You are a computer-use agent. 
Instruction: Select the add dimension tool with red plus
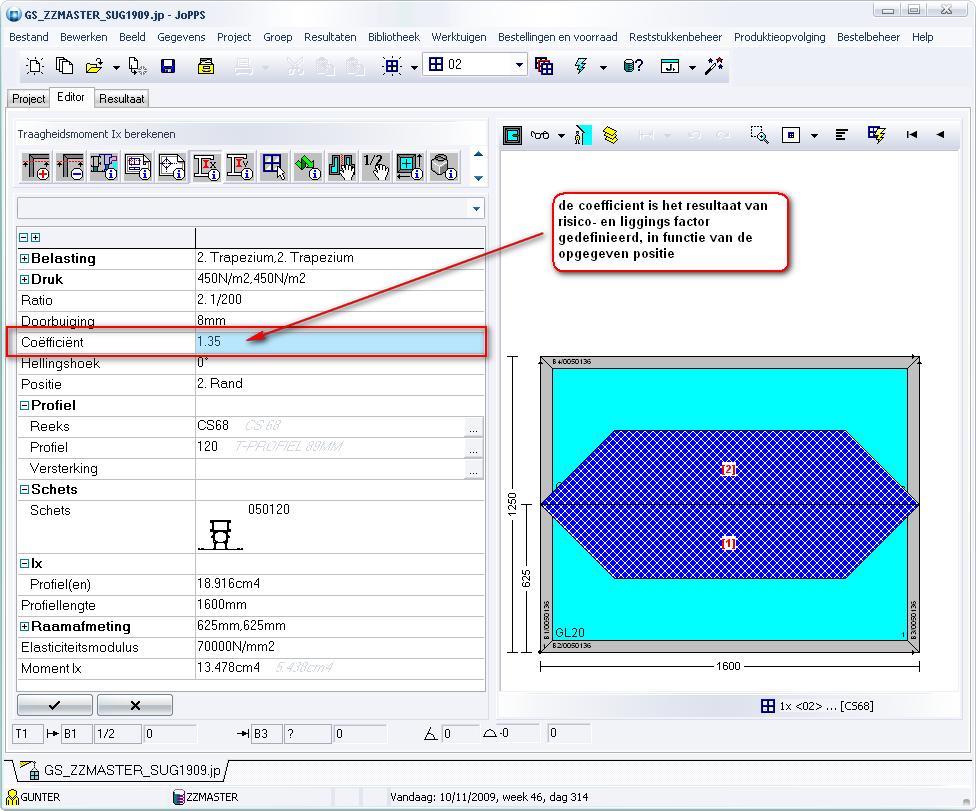(36, 167)
